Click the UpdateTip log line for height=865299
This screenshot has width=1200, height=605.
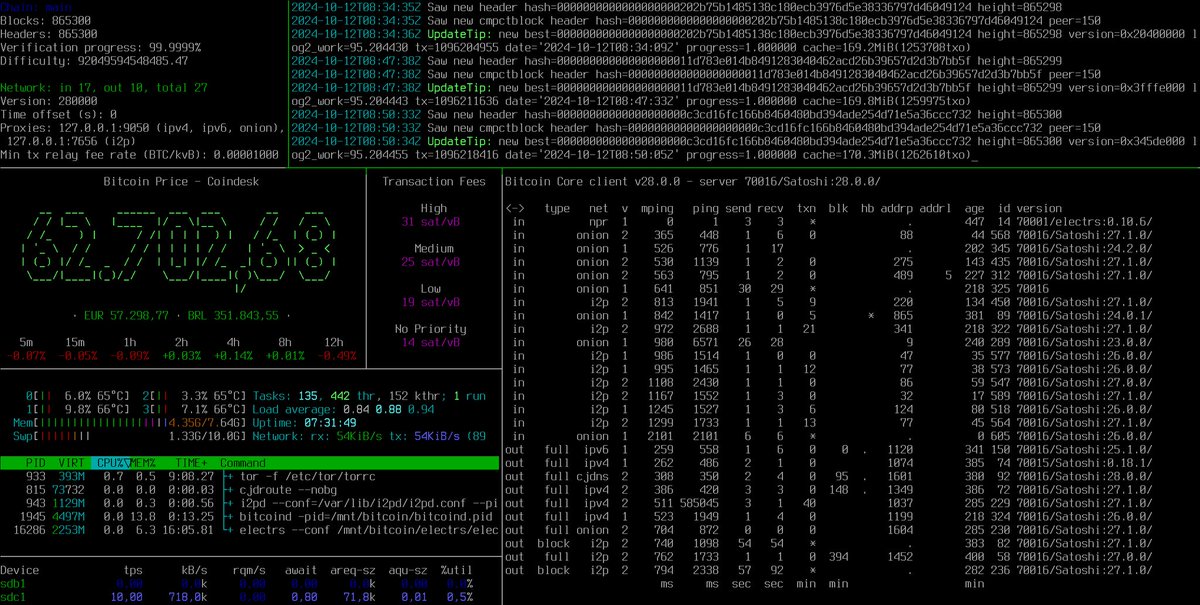coord(744,94)
